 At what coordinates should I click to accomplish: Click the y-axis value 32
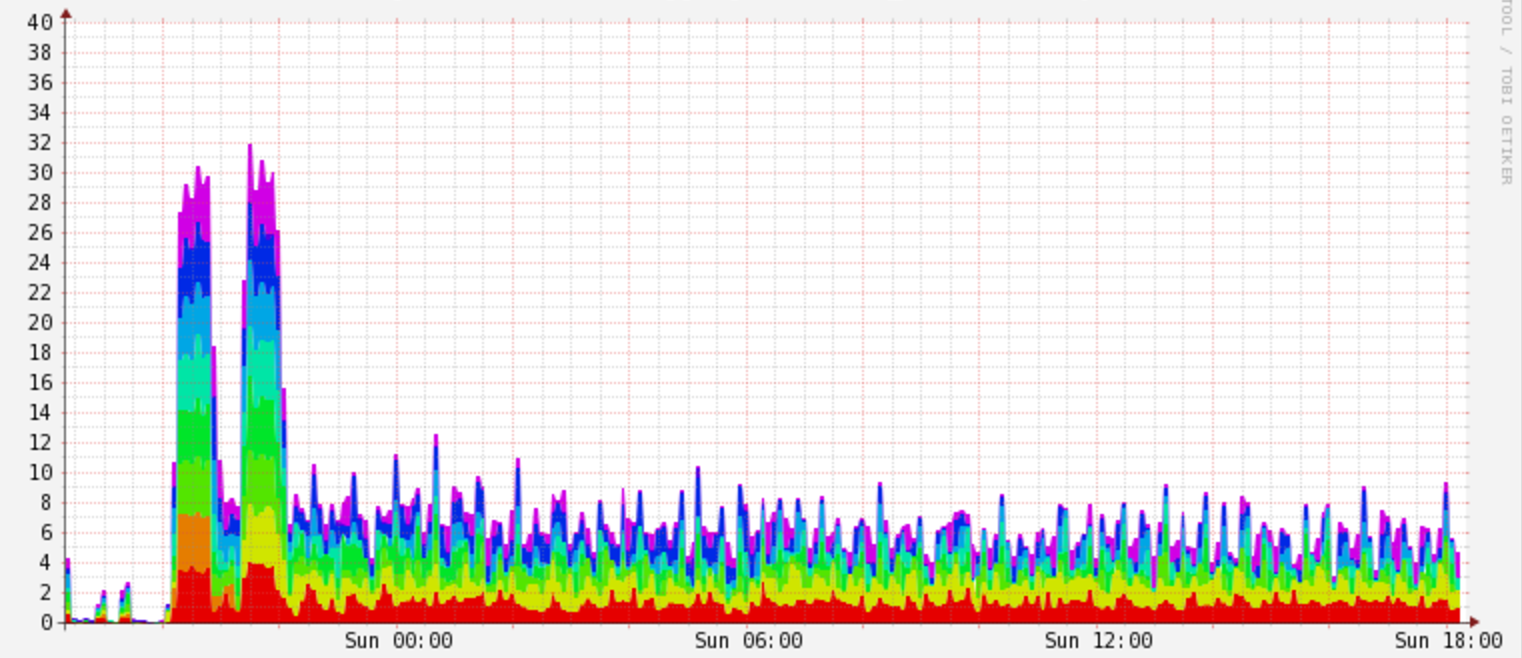[x=39, y=142]
